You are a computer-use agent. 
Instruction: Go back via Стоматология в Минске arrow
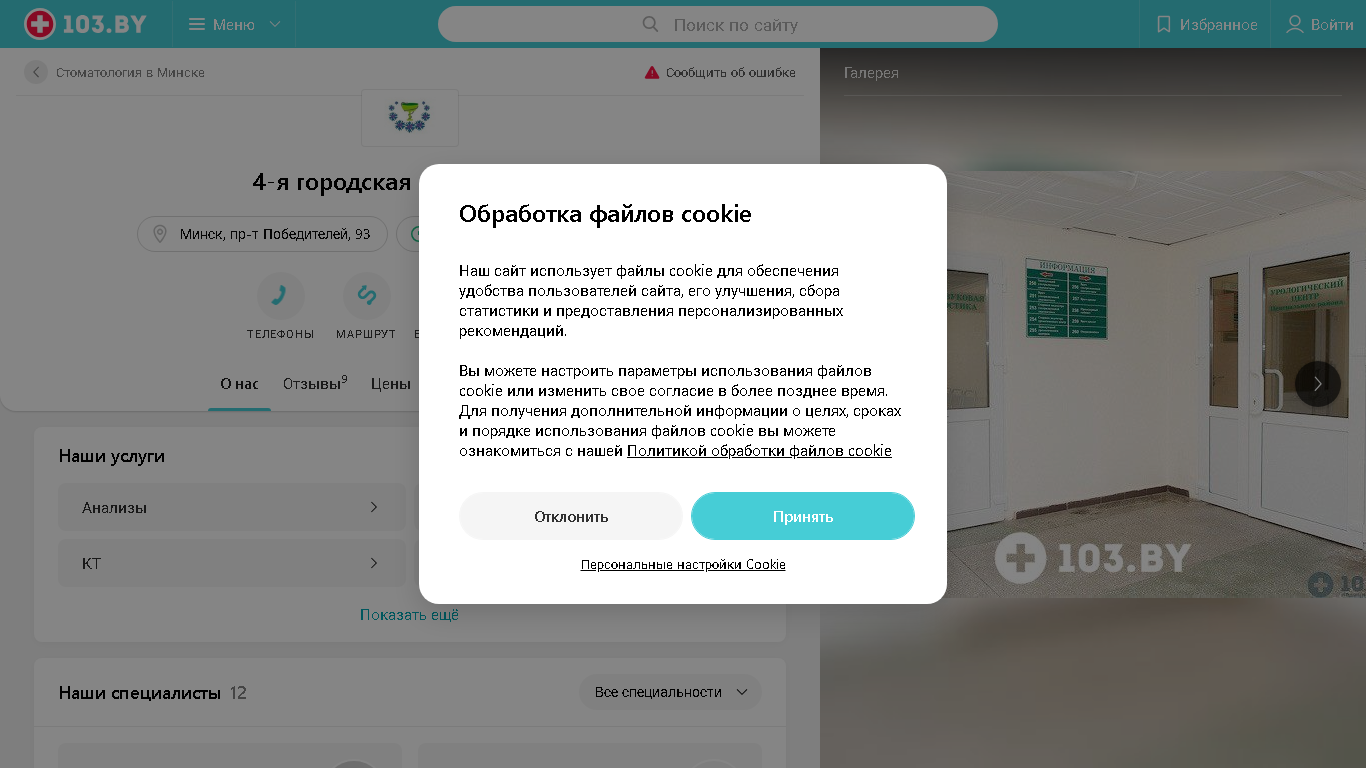[x=36, y=72]
